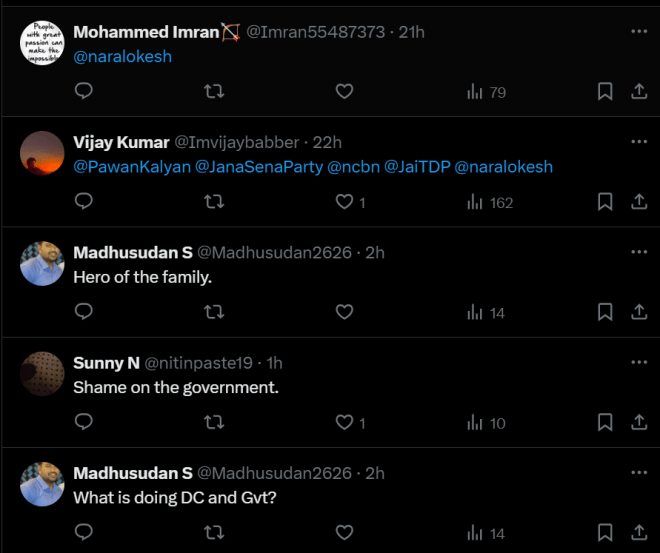This screenshot has height=553, width=660.
Task: Share Mohammed Imran's tweet
Action: 639,92
